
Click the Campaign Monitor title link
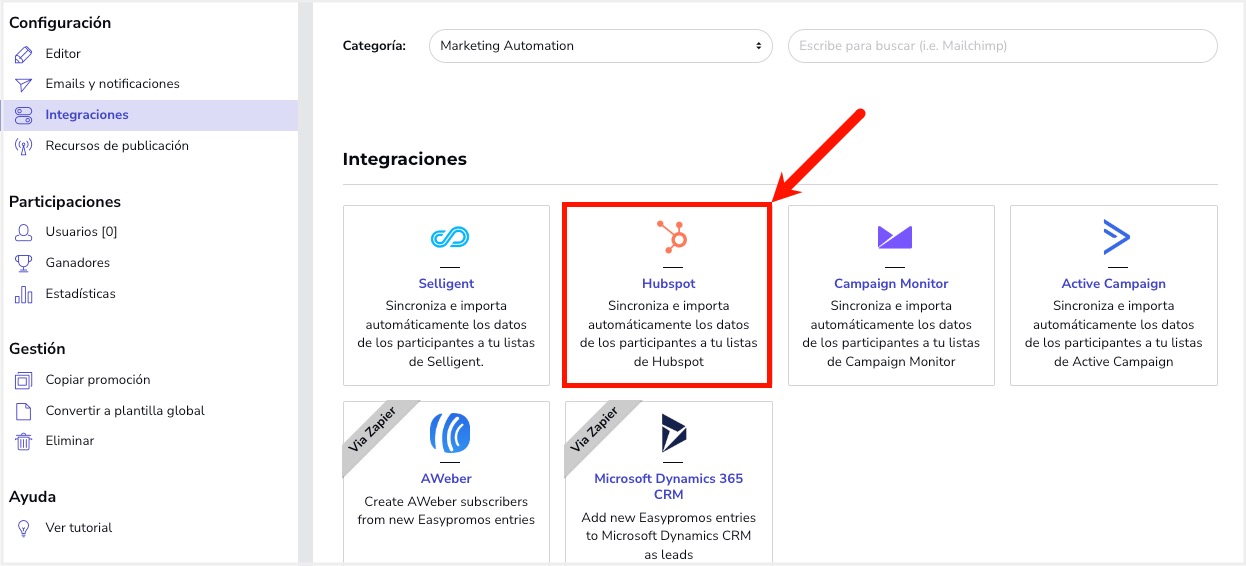tap(891, 284)
